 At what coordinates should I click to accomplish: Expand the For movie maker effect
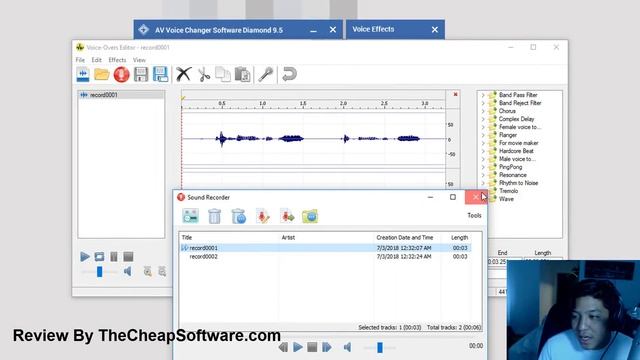coord(483,143)
